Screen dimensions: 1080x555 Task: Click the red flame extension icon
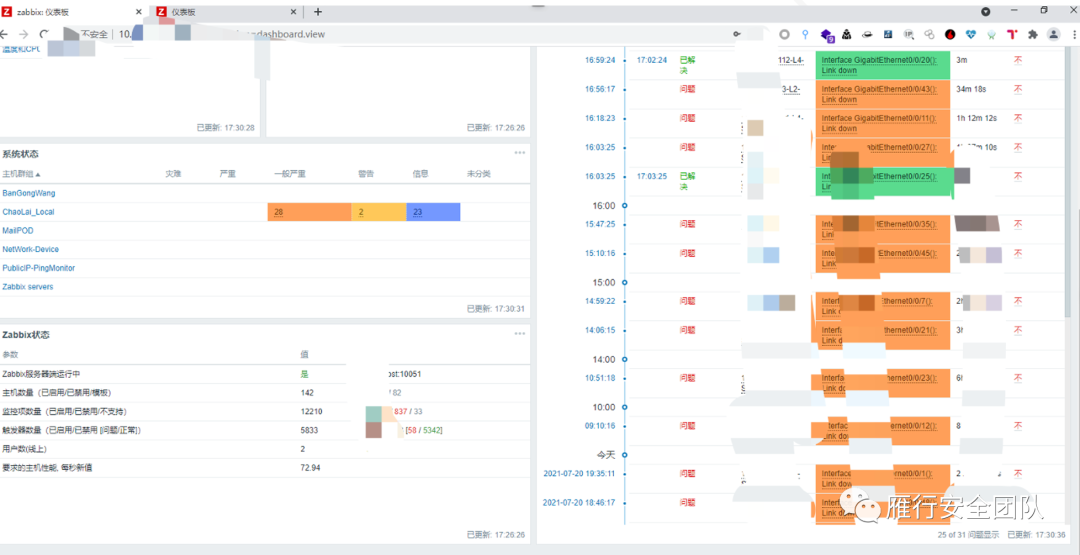point(950,34)
